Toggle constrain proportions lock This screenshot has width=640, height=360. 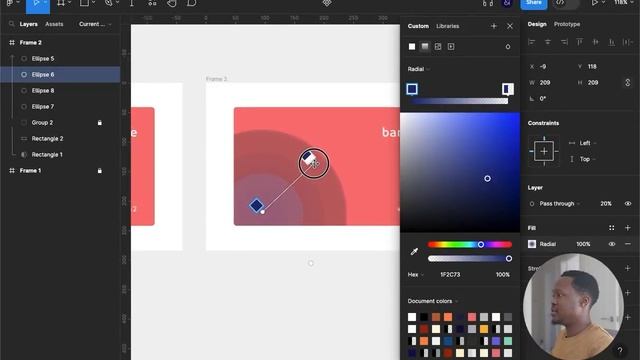point(627,82)
